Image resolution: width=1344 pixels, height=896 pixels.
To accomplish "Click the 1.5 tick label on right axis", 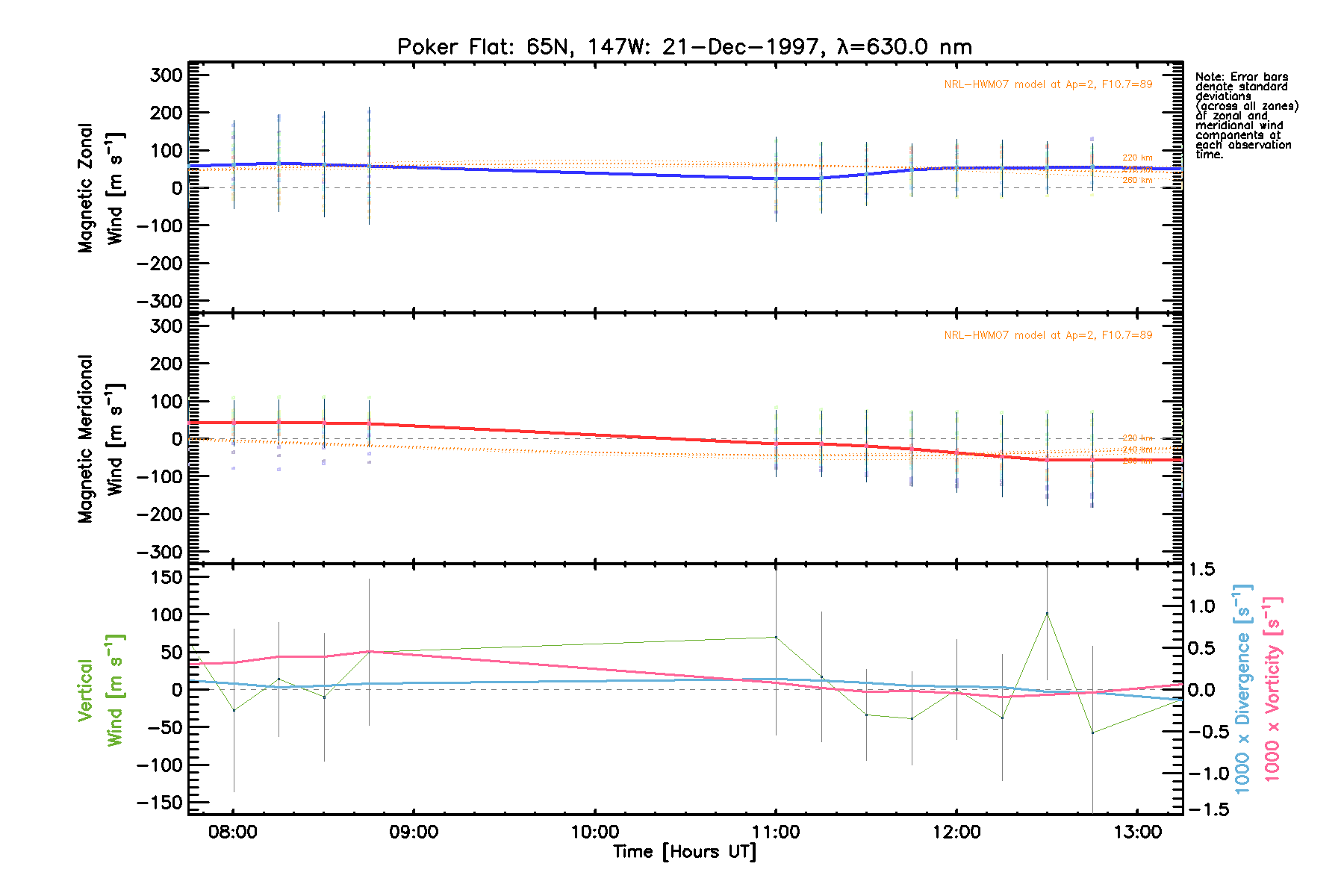I will 1201,570.
